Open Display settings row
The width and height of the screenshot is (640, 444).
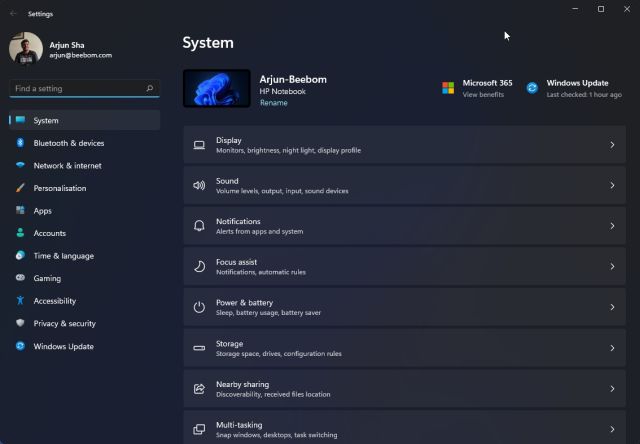pyautogui.click(x=404, y=145)
